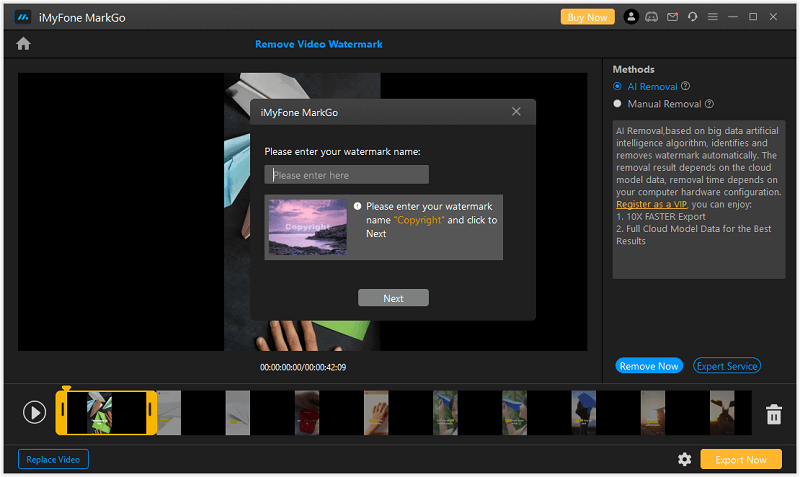Focus the watermark name input field

tap(346, 175)
